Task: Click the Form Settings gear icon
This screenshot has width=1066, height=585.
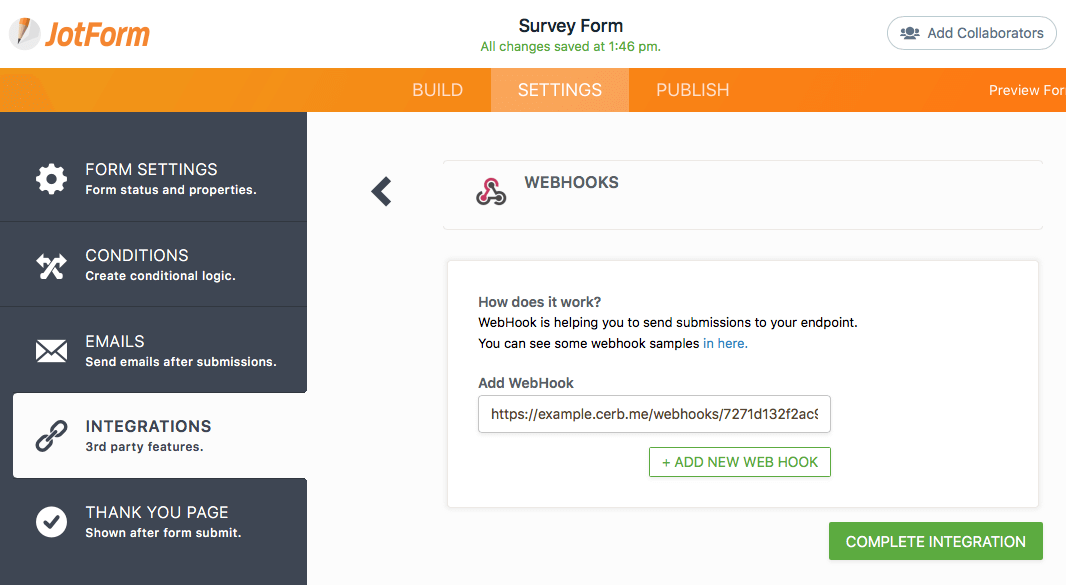Action: tap(52, 179)
